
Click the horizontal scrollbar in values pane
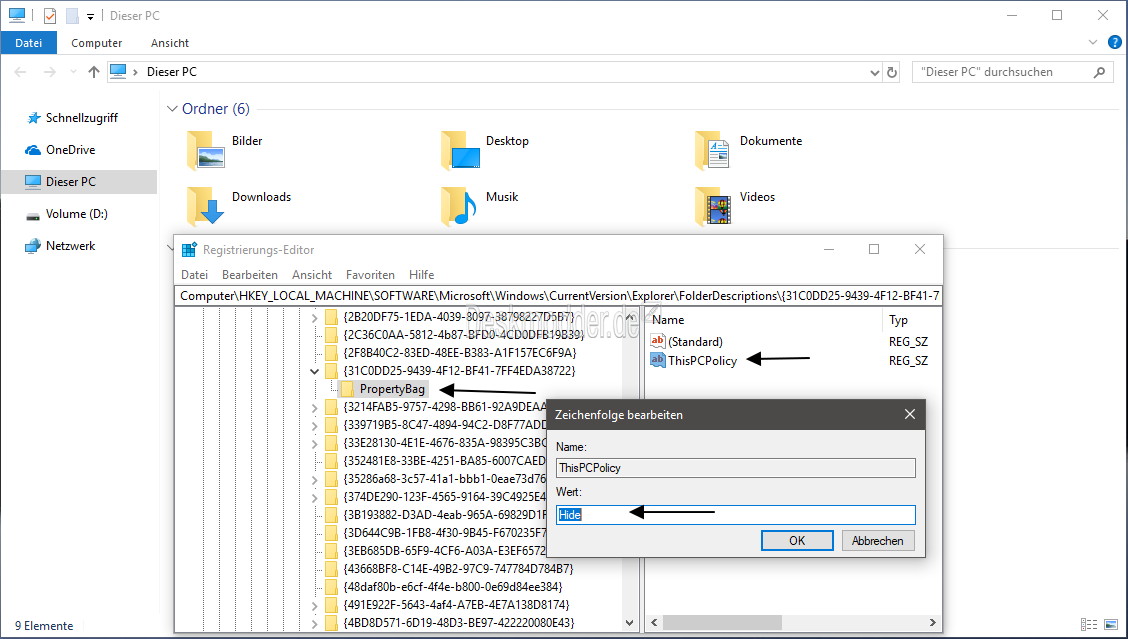point(722,622)
